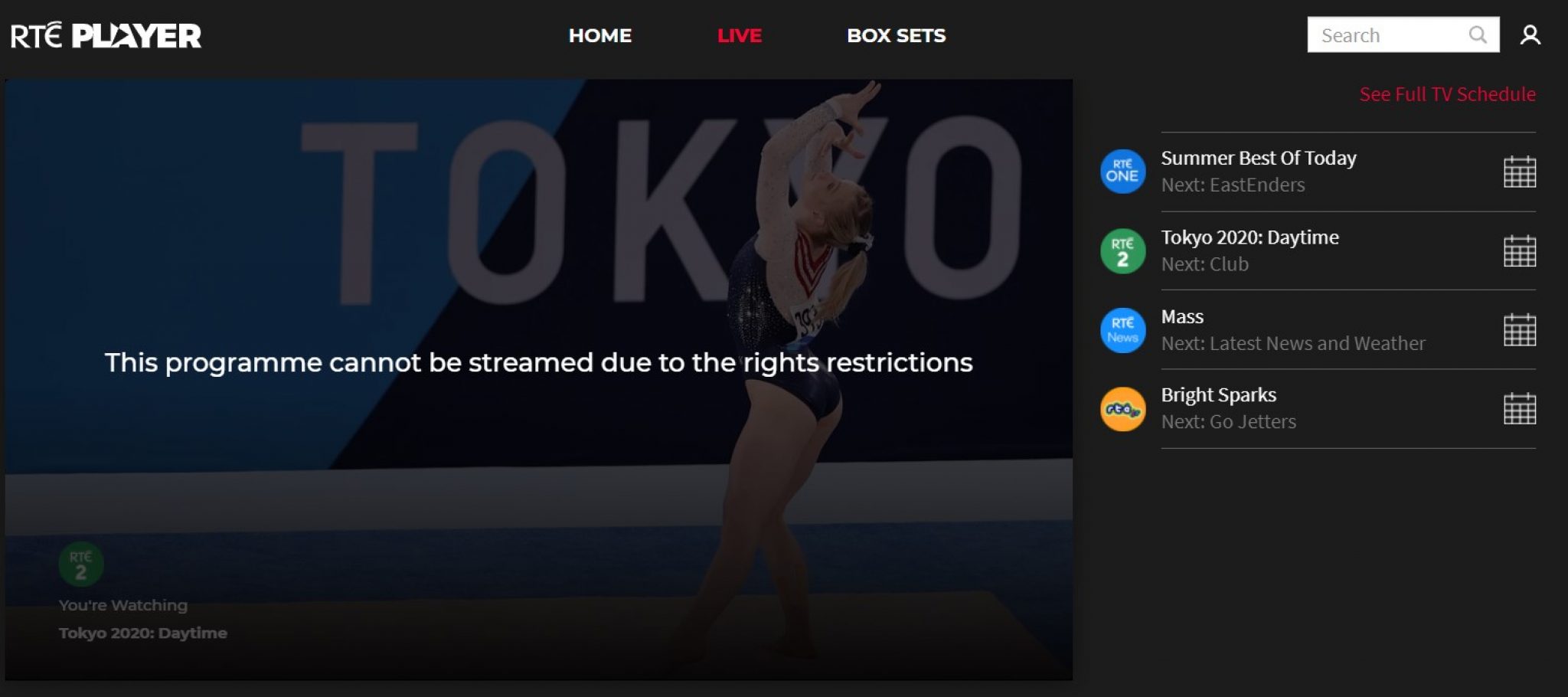Click the RTÉ 2 badge on video player

pos(81,564)
